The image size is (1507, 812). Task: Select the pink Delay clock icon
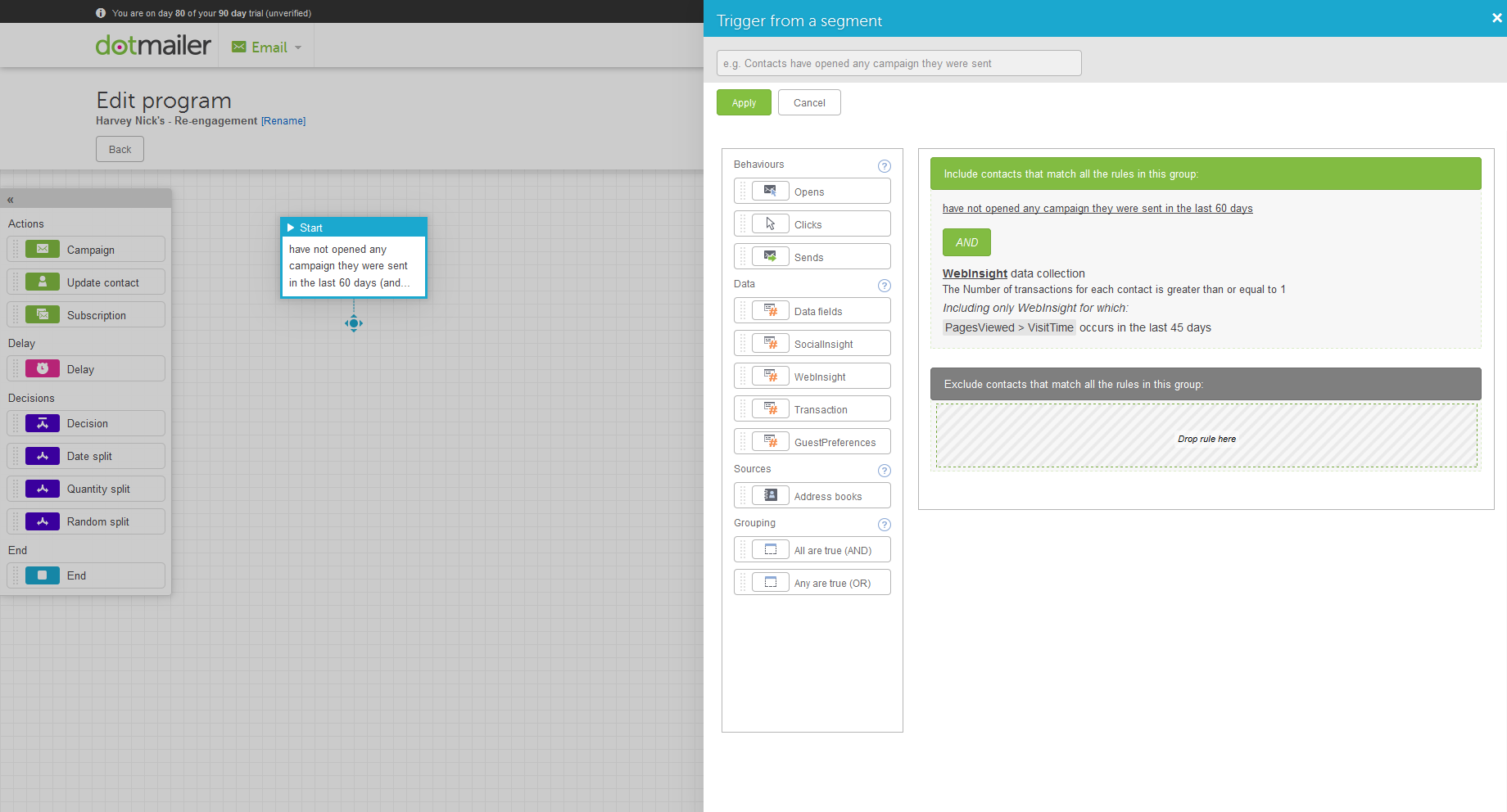click(x=43, y=368)
